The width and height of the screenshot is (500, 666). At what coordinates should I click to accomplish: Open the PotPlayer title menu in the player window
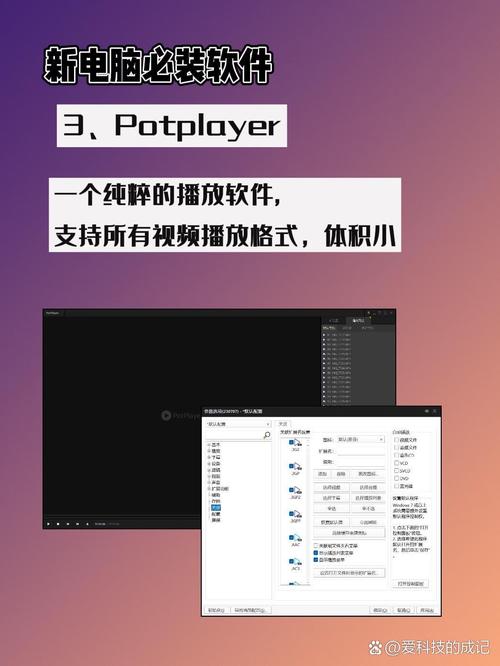(53, 313)
